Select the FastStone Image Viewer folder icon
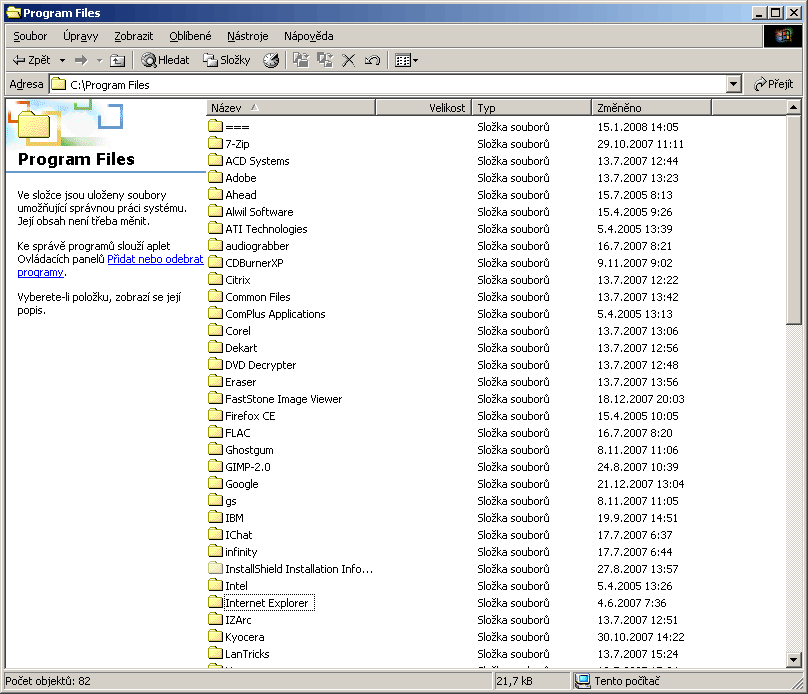Screen dimensions: 808x694 (x=215, y=398)
